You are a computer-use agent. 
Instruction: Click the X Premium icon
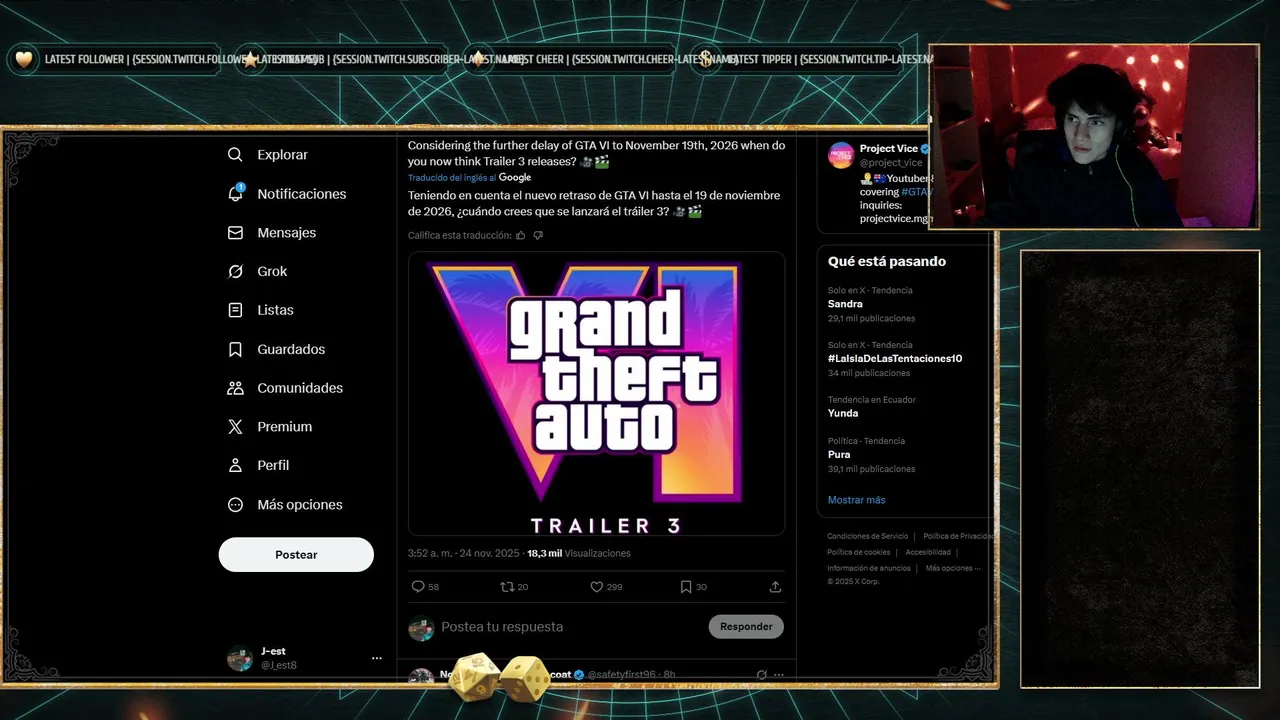tap(235, 426)
